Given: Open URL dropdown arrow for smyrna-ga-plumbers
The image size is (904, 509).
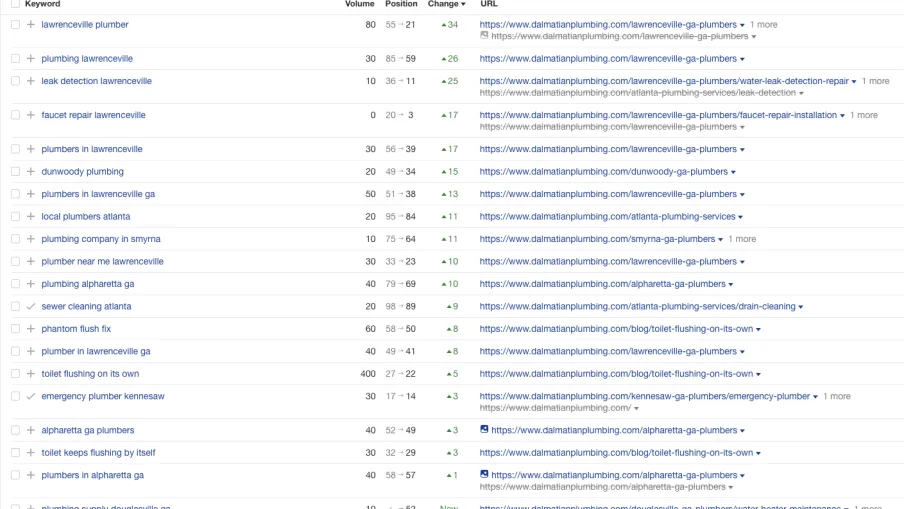Looking at the screenshot, I should coord(720,240).
